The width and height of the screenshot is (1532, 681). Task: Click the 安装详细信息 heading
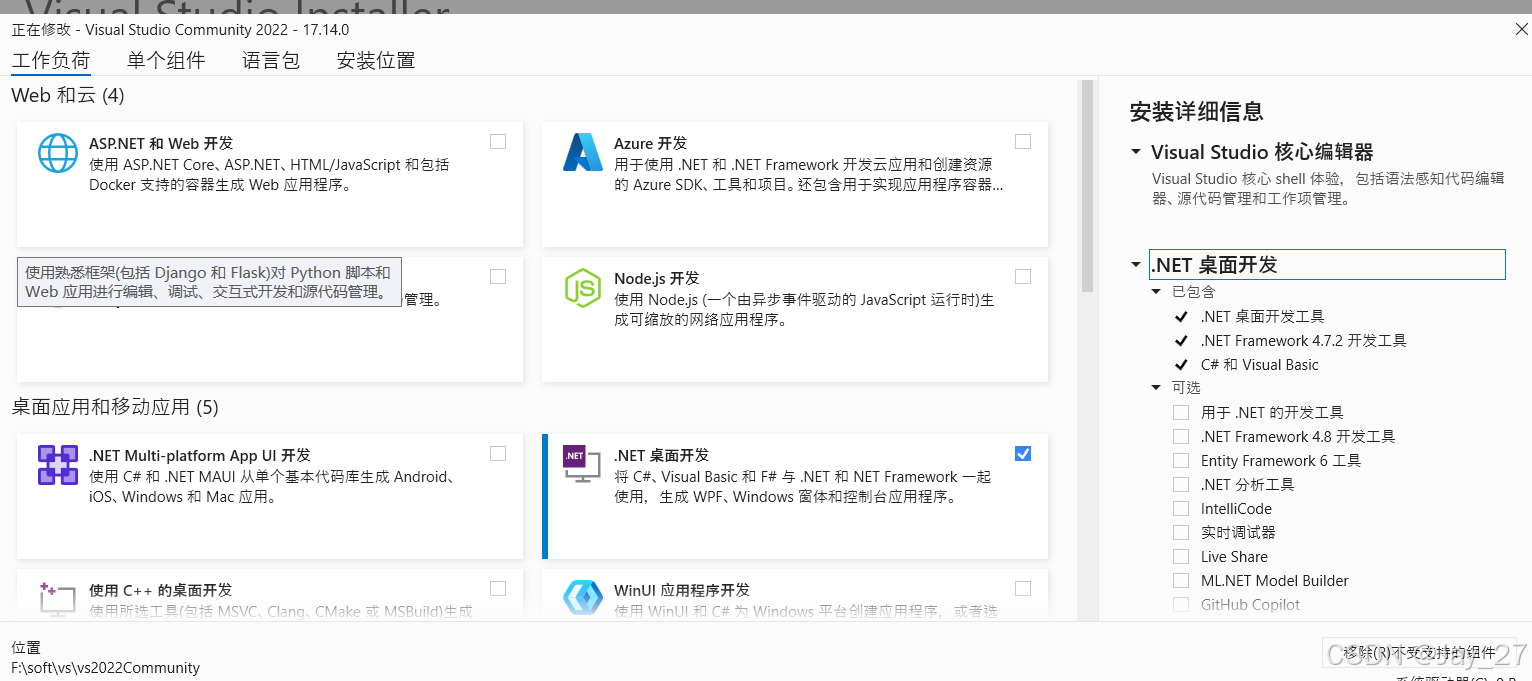1196,112
